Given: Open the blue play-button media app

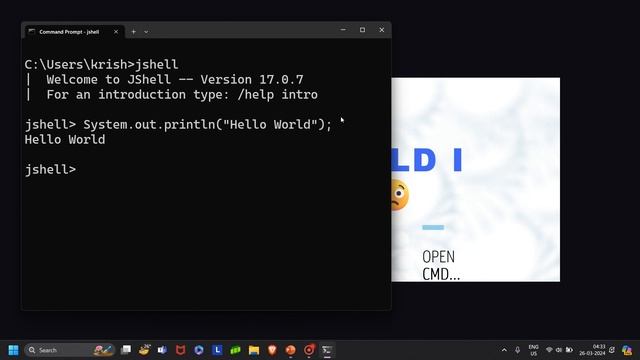Looking at the screenshot, I should pyautogui.click(x=199, y=350).
